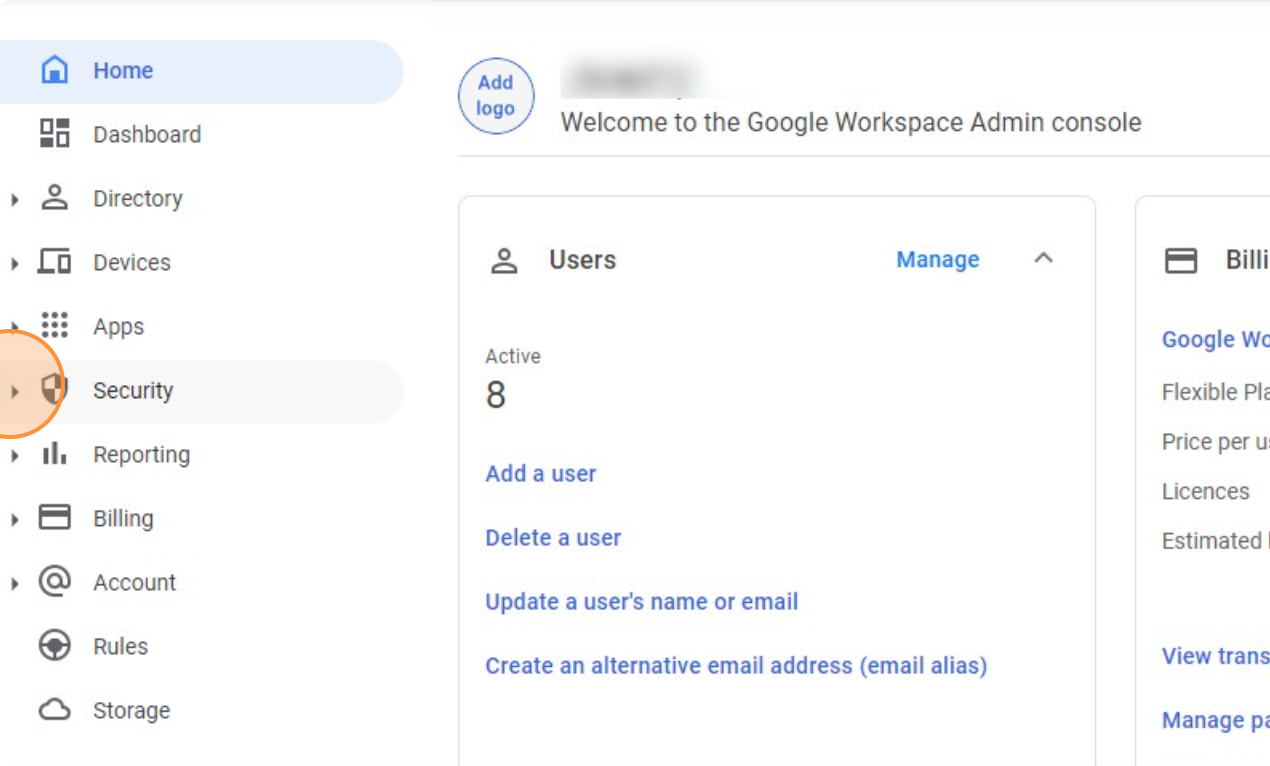
Task: Click the Reporting bar chart icon
Action: pyautogui.click(x=54, y=454)
